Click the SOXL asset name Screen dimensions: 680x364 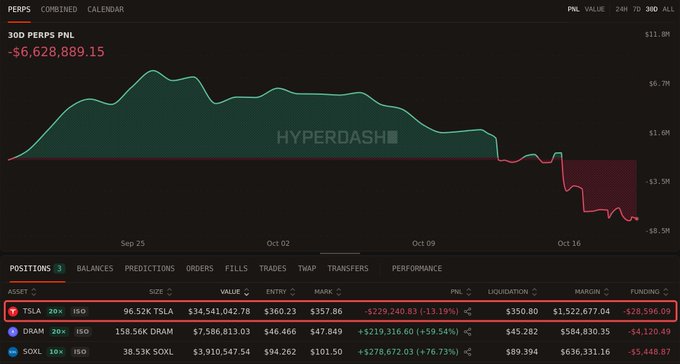pyautogui.click(x=32, y=351)
